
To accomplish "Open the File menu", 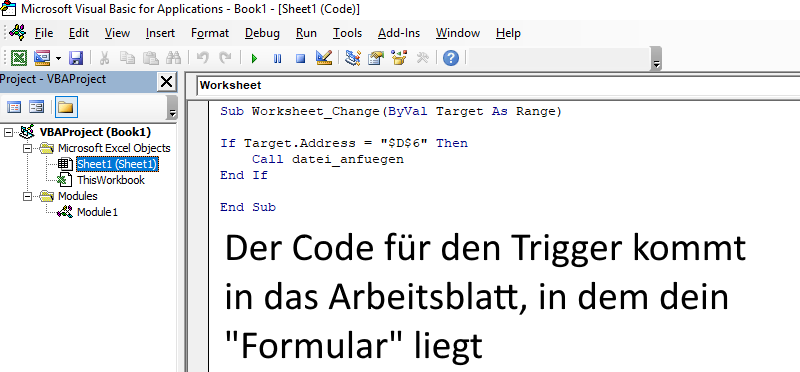I will click(x=44, y=33).
